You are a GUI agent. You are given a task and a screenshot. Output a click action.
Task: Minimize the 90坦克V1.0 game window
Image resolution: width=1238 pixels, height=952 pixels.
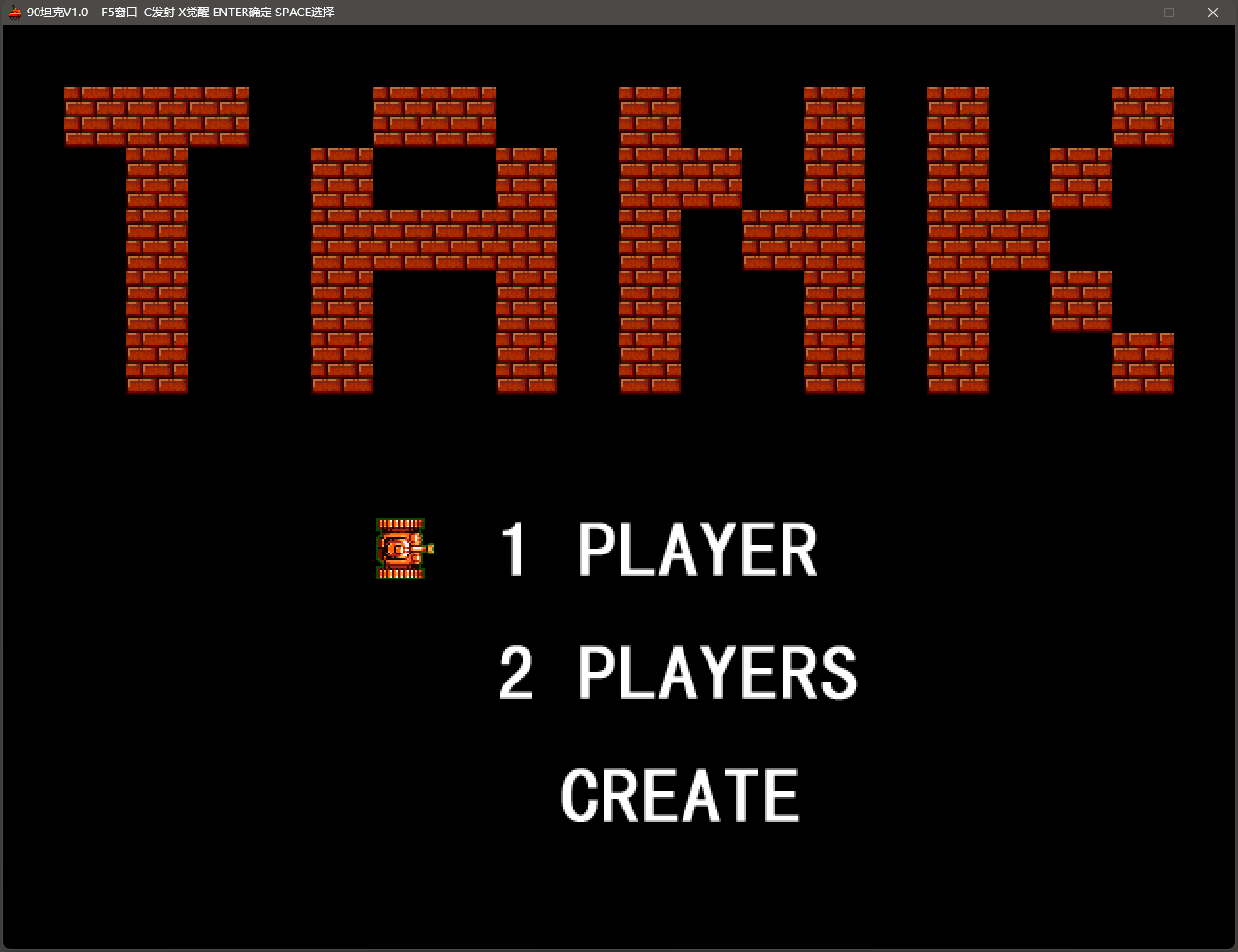[x=1124, y=13]
